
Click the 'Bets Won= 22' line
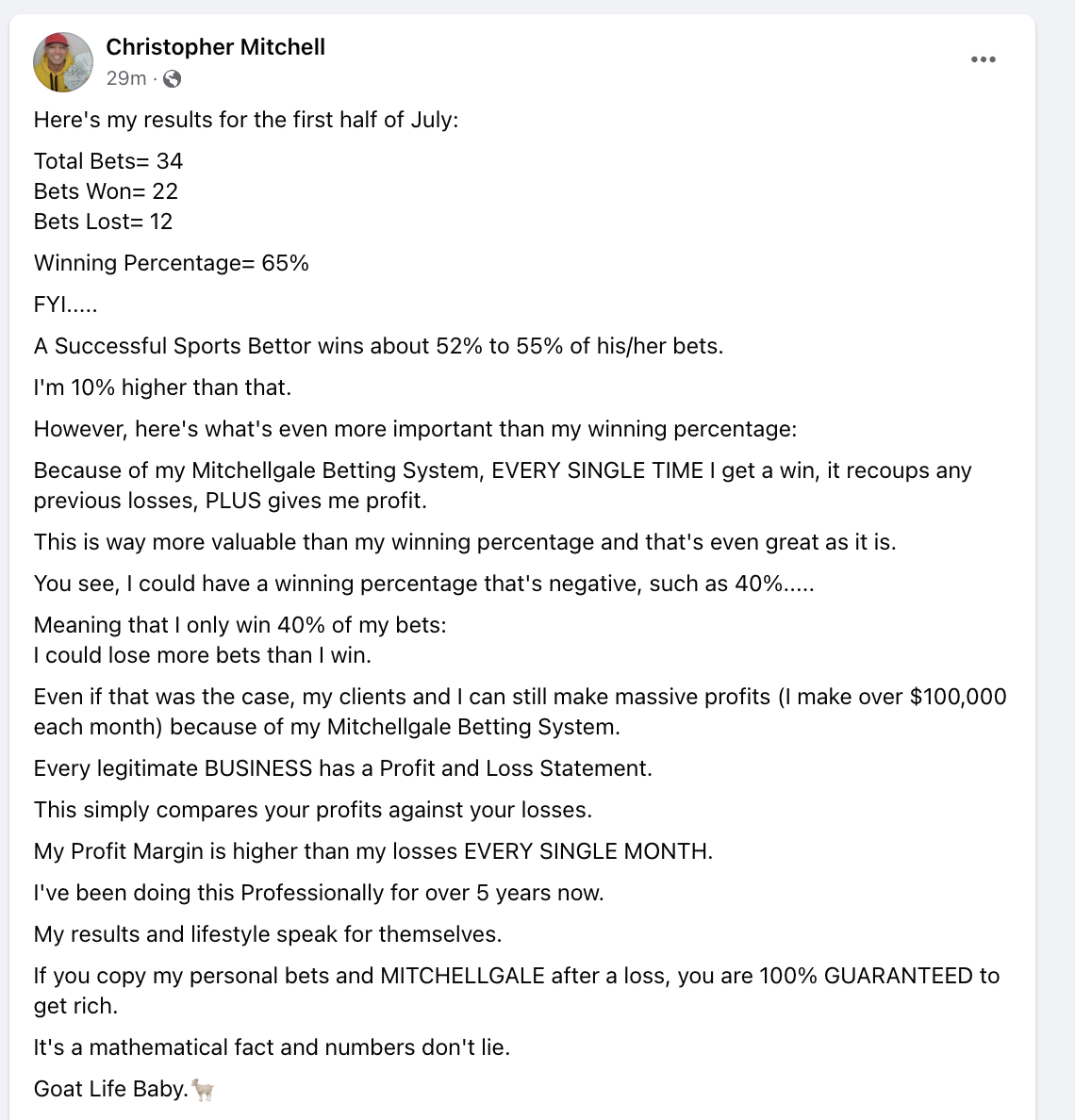click(106, 191)
